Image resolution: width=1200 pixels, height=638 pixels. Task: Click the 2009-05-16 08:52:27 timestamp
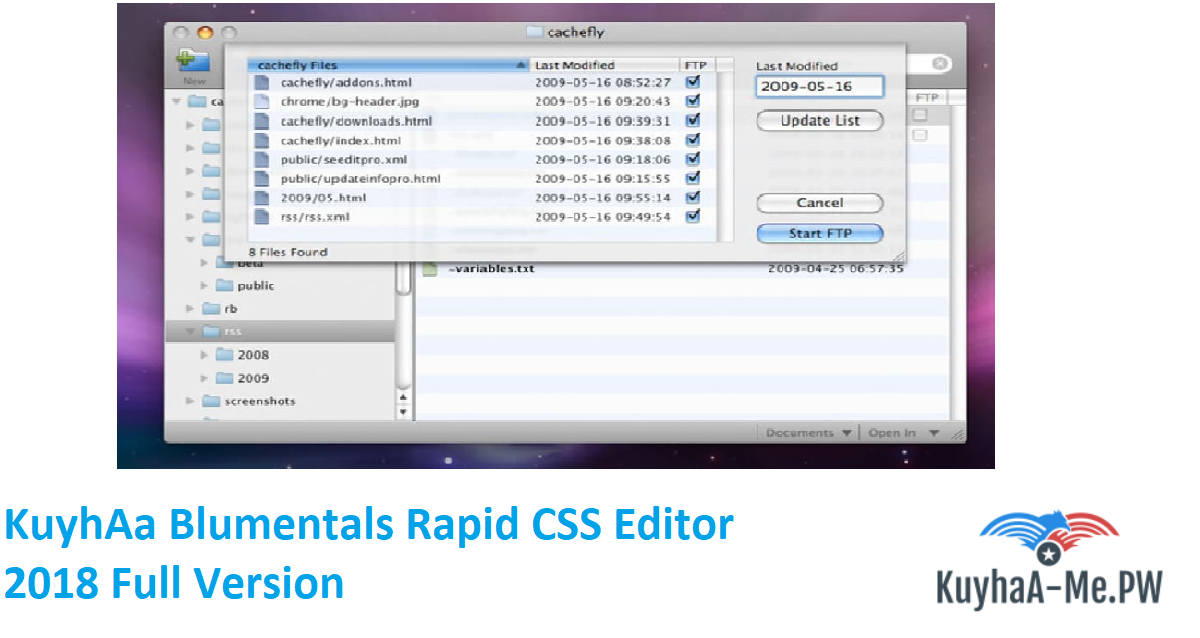click(x=603, y=83)
